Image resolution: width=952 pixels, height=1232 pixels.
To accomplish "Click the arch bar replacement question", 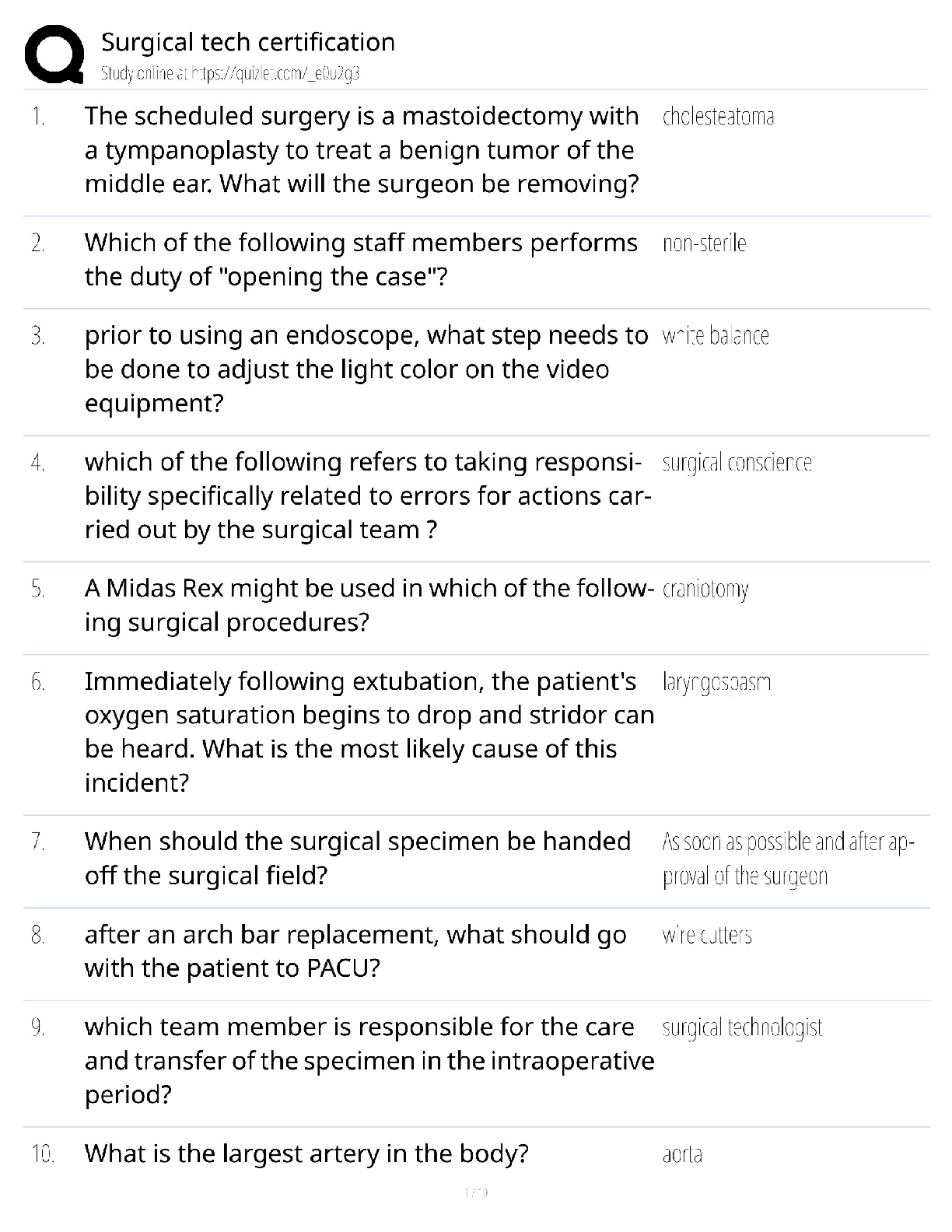I will coord(355,951).
